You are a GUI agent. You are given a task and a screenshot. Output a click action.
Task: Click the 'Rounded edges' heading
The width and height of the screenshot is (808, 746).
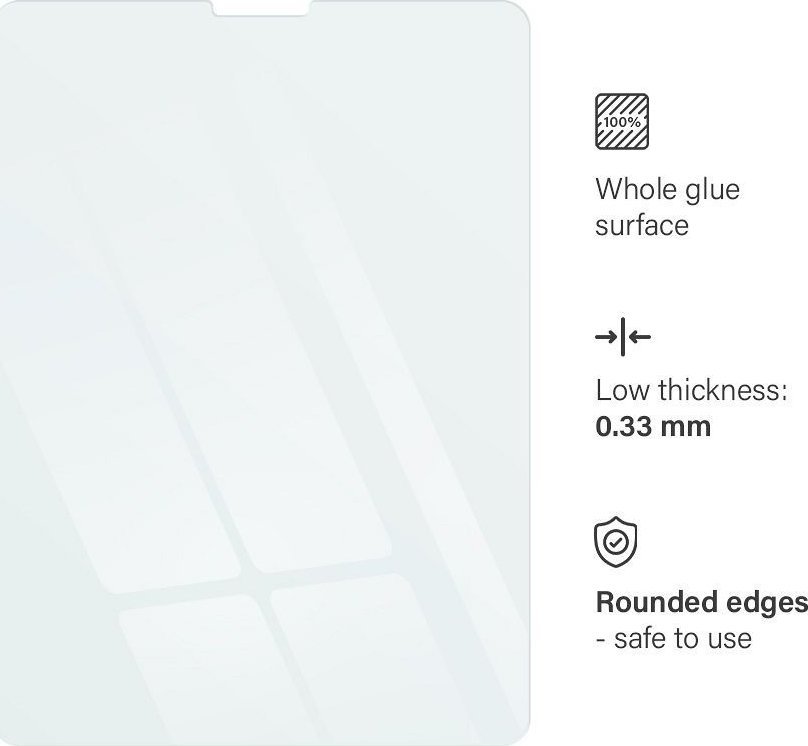[x=701, y=603]
